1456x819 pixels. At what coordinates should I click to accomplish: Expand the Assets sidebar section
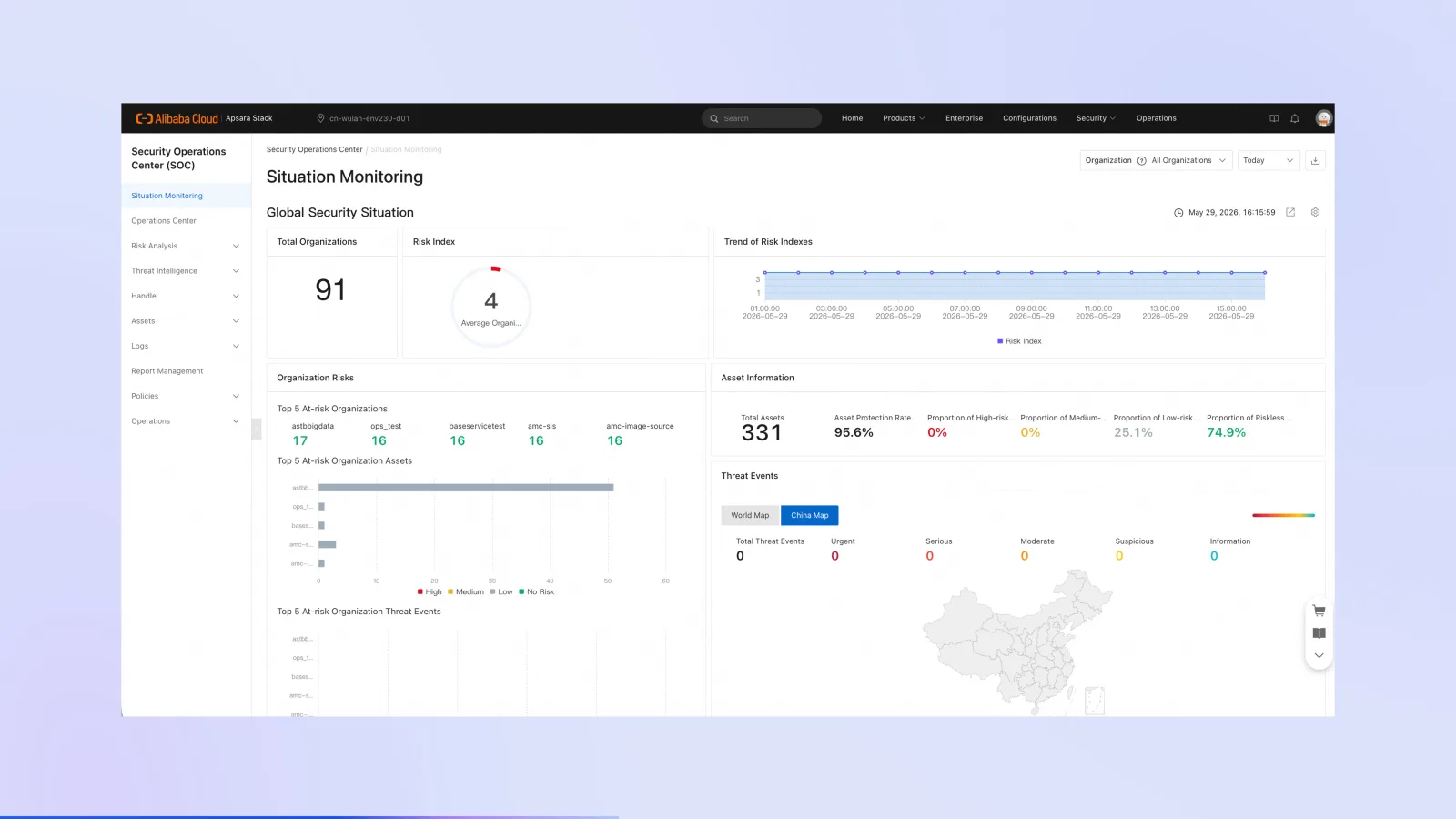[186, 321]
